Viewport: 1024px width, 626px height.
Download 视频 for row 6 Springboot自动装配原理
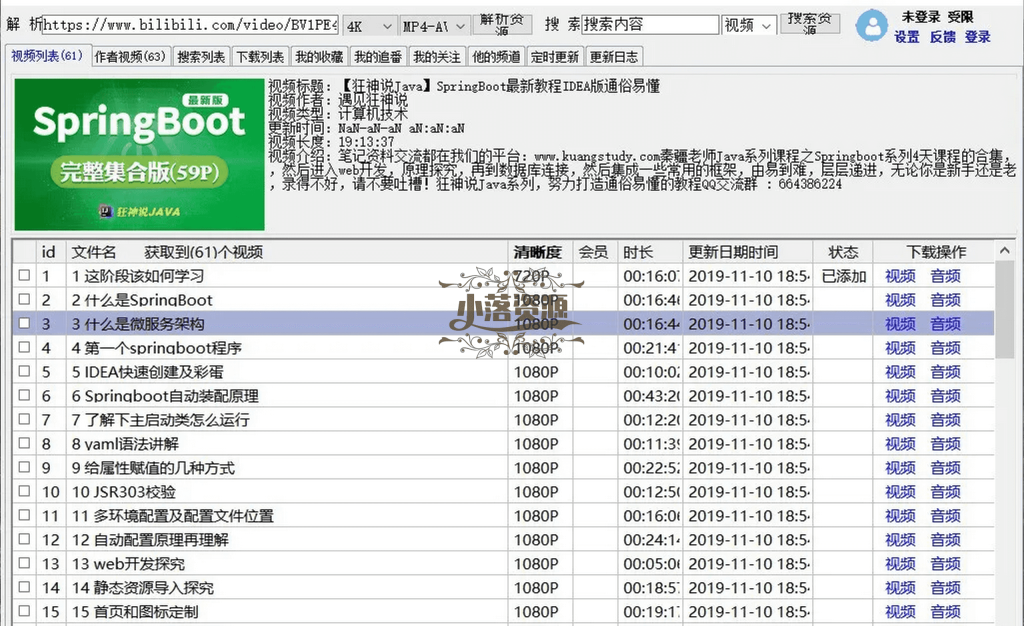coord(900,396)
